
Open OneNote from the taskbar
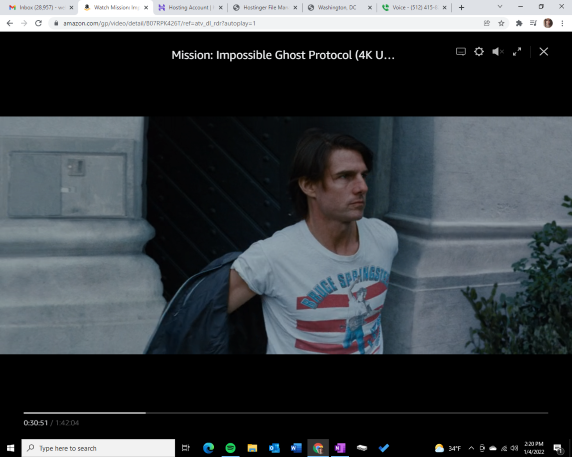pyautogui.click(x=340, y=448)
